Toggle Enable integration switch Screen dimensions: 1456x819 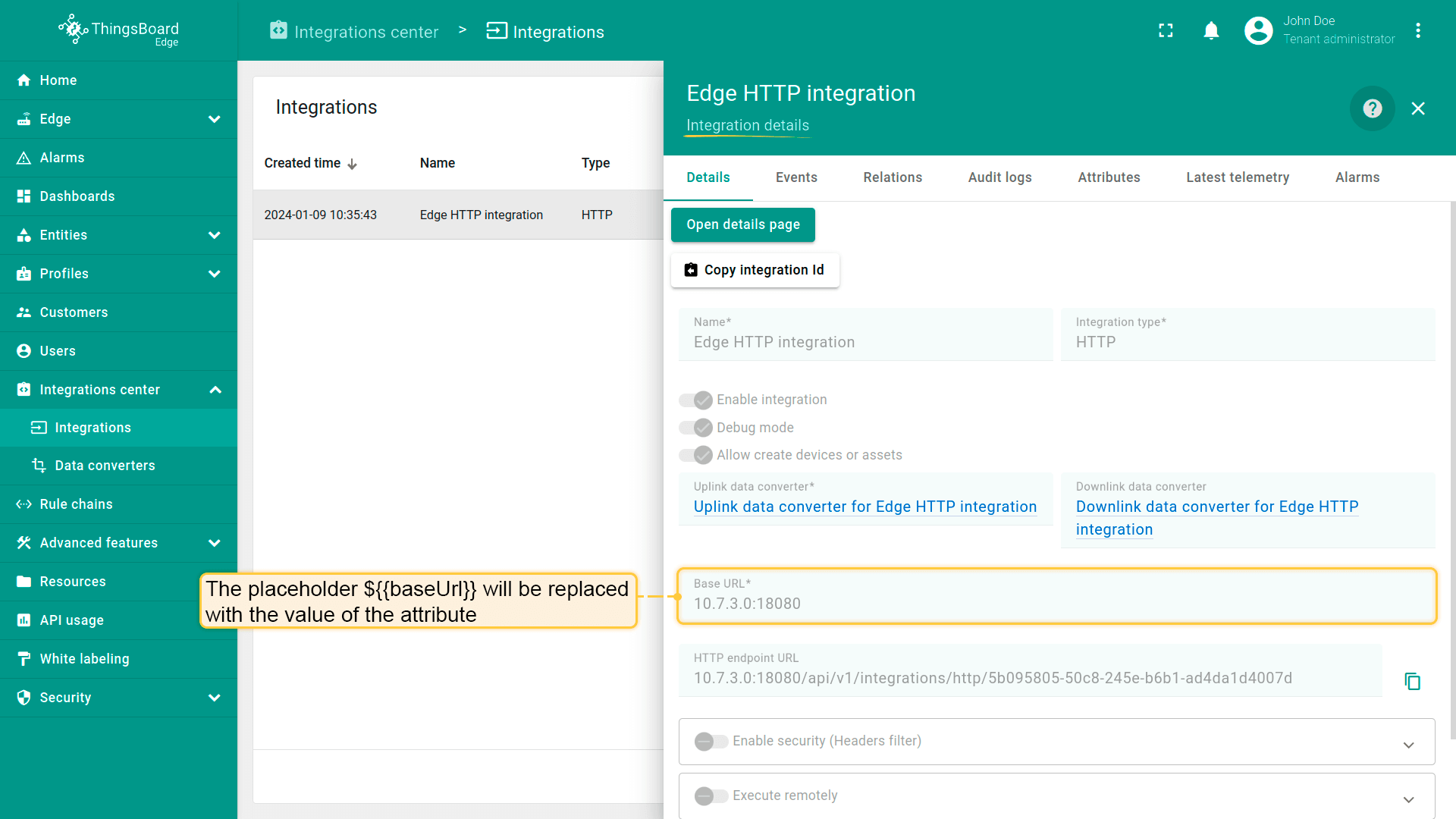click(695, 400)
